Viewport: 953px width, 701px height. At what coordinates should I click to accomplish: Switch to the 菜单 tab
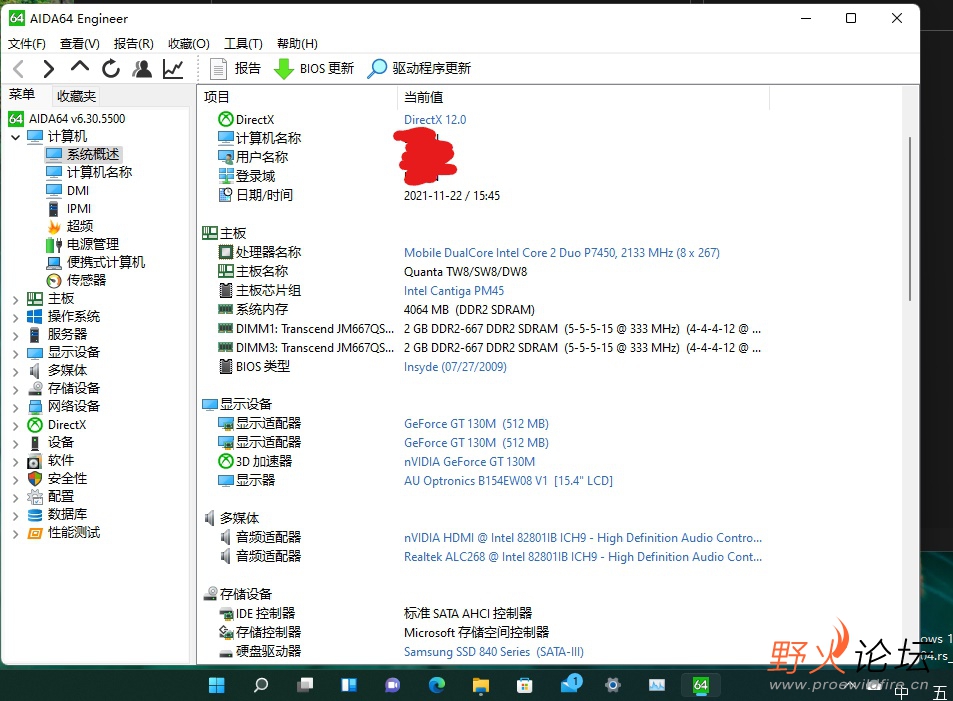[22, 95]
